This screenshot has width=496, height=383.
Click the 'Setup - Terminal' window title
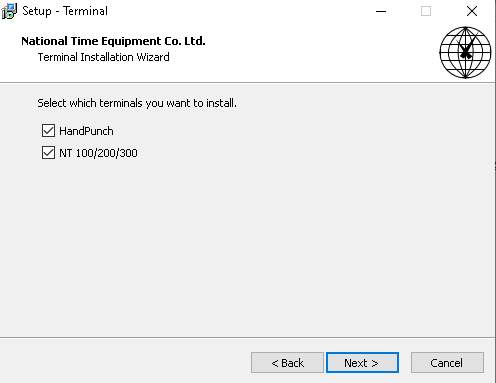pyautogui.click(x=65, y=11)
